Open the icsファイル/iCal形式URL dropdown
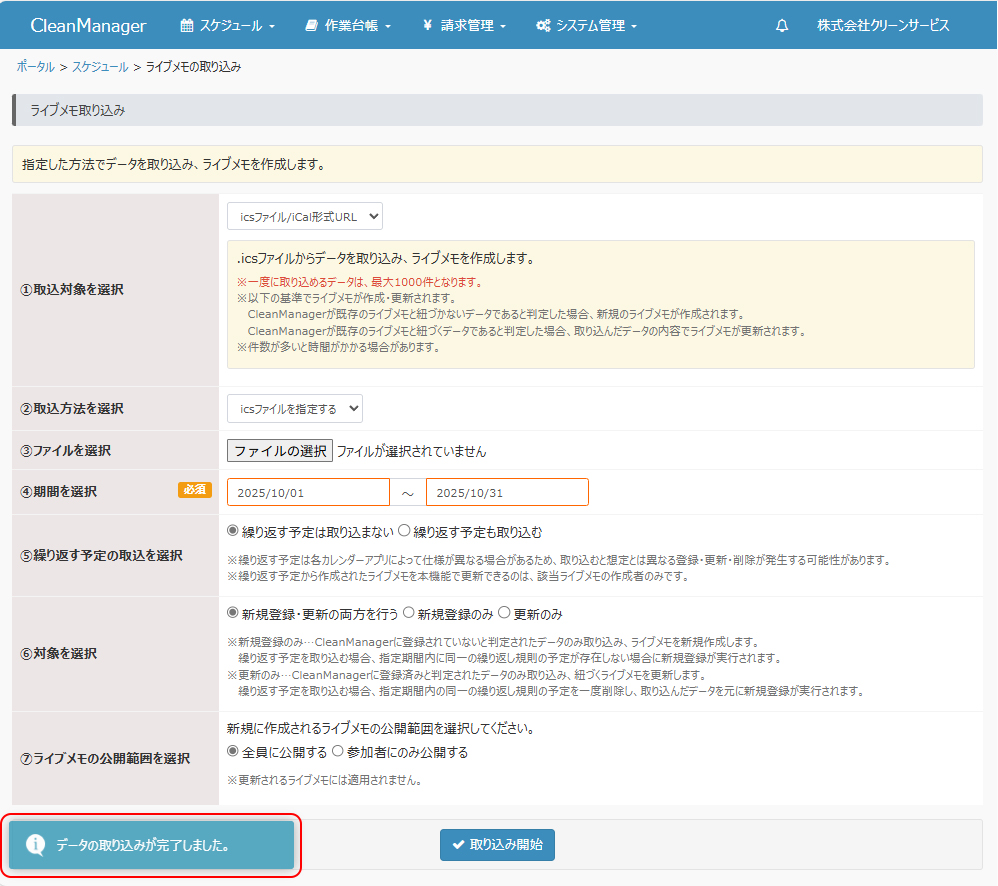Screen dimensions: 998x886 click(305, 216)
